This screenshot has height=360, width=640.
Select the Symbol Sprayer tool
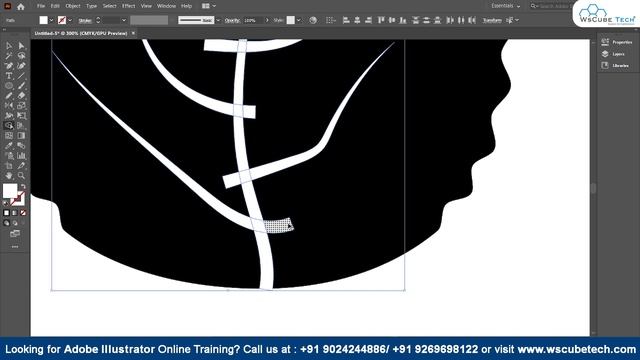click(x=9, y=156)
